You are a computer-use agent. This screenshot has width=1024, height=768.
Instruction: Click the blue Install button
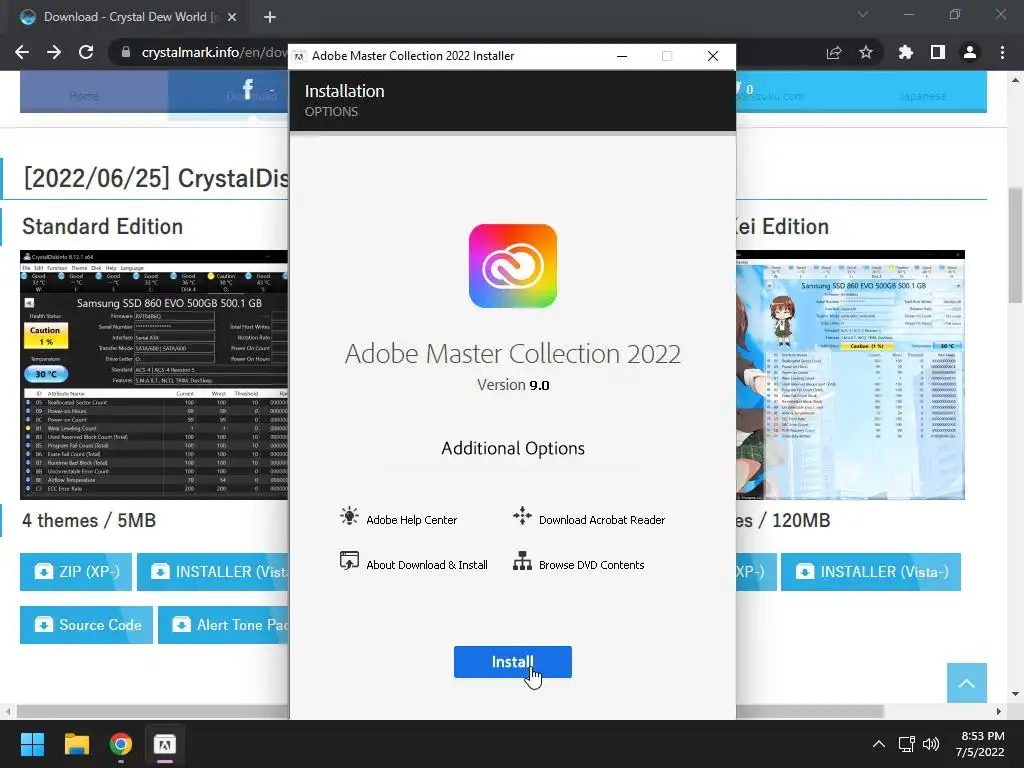tap(513, 662)
